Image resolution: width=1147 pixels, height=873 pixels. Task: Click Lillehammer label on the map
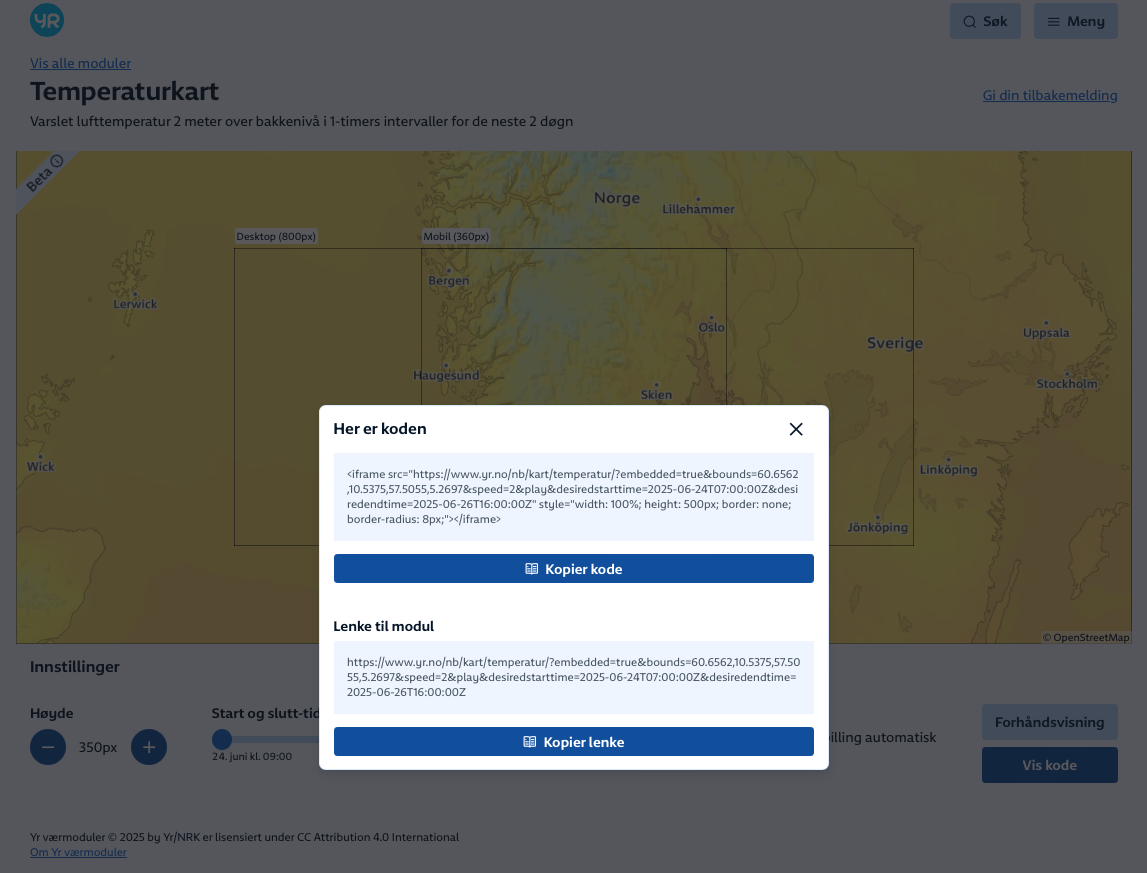698,209
